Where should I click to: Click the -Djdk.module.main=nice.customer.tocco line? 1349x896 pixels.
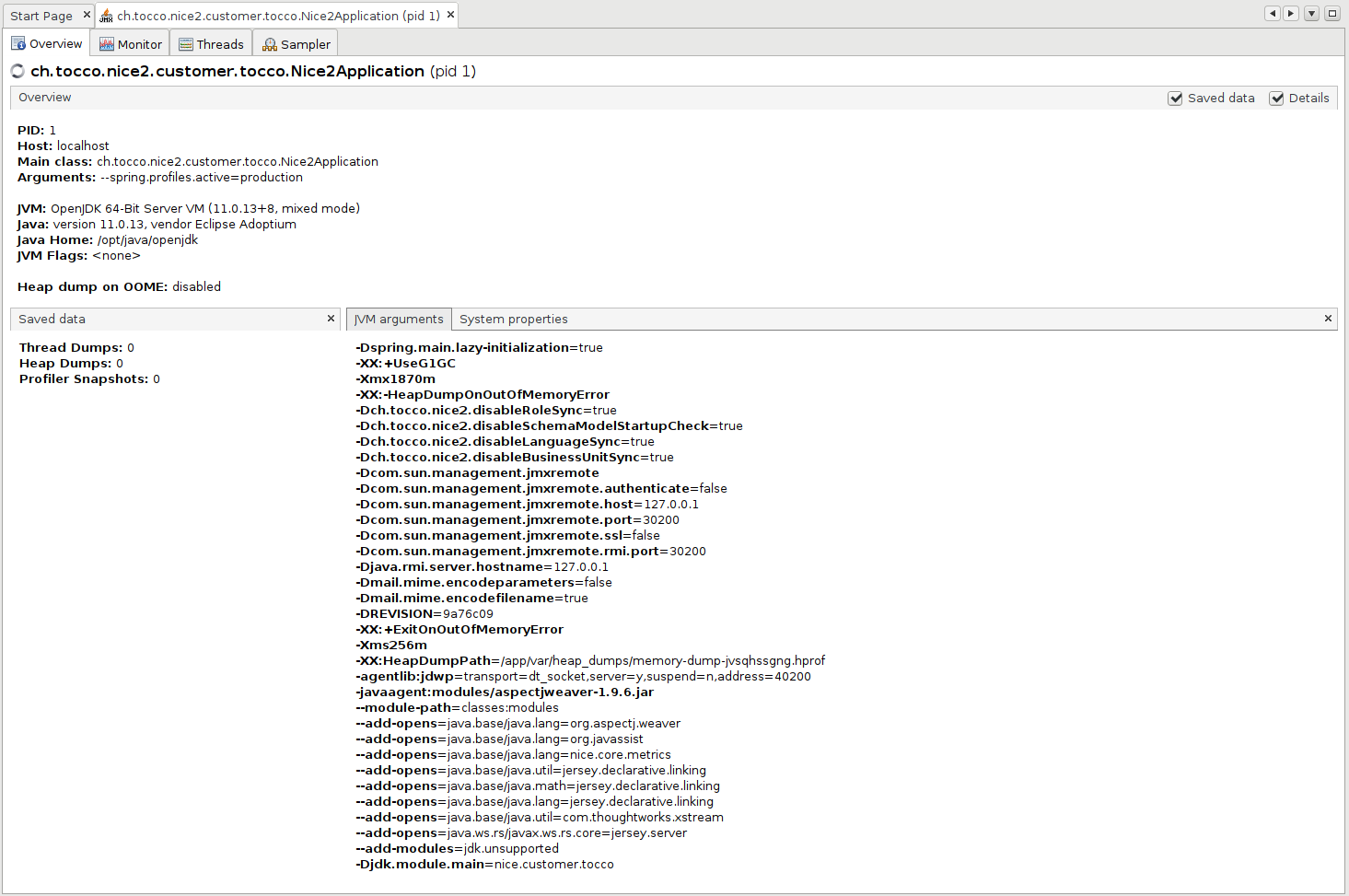484,864
